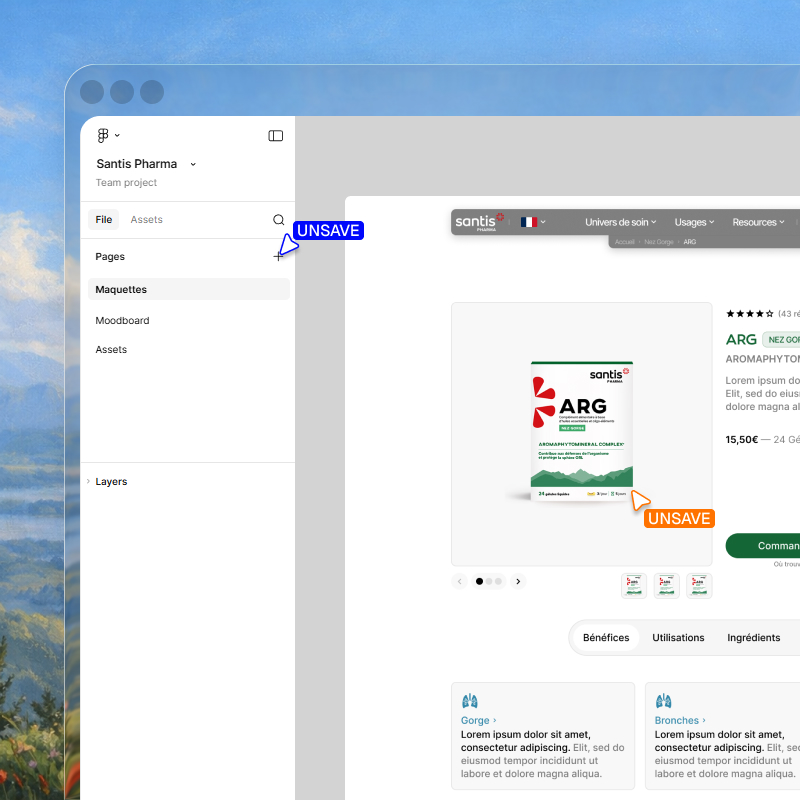Select the second carousel pagination dot
800x800 pixels.
pyautogui.click(x=488, y=581)
